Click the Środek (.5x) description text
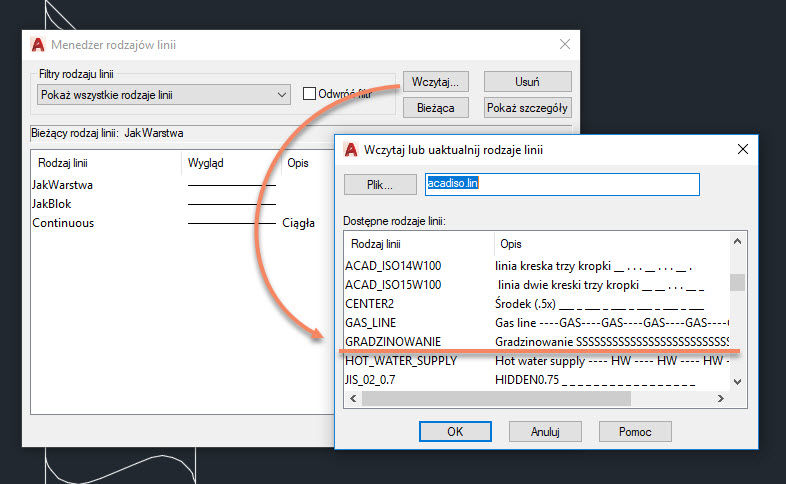 600,304
